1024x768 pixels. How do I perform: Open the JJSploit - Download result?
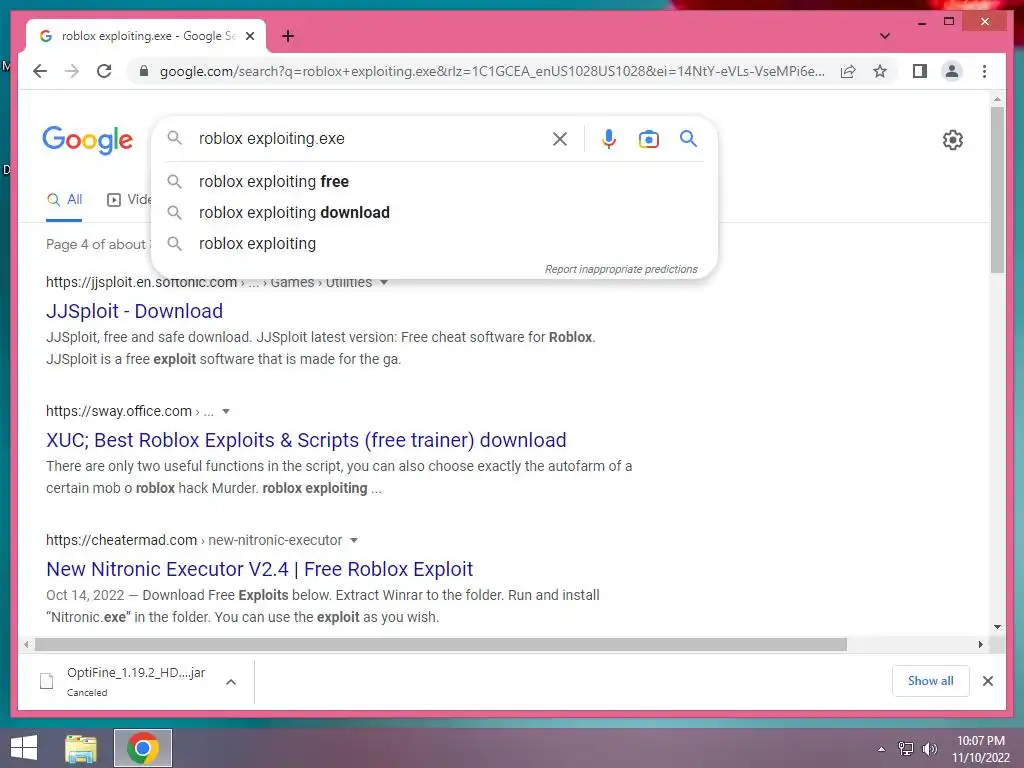pyautogui.click(x=135, y=311)
